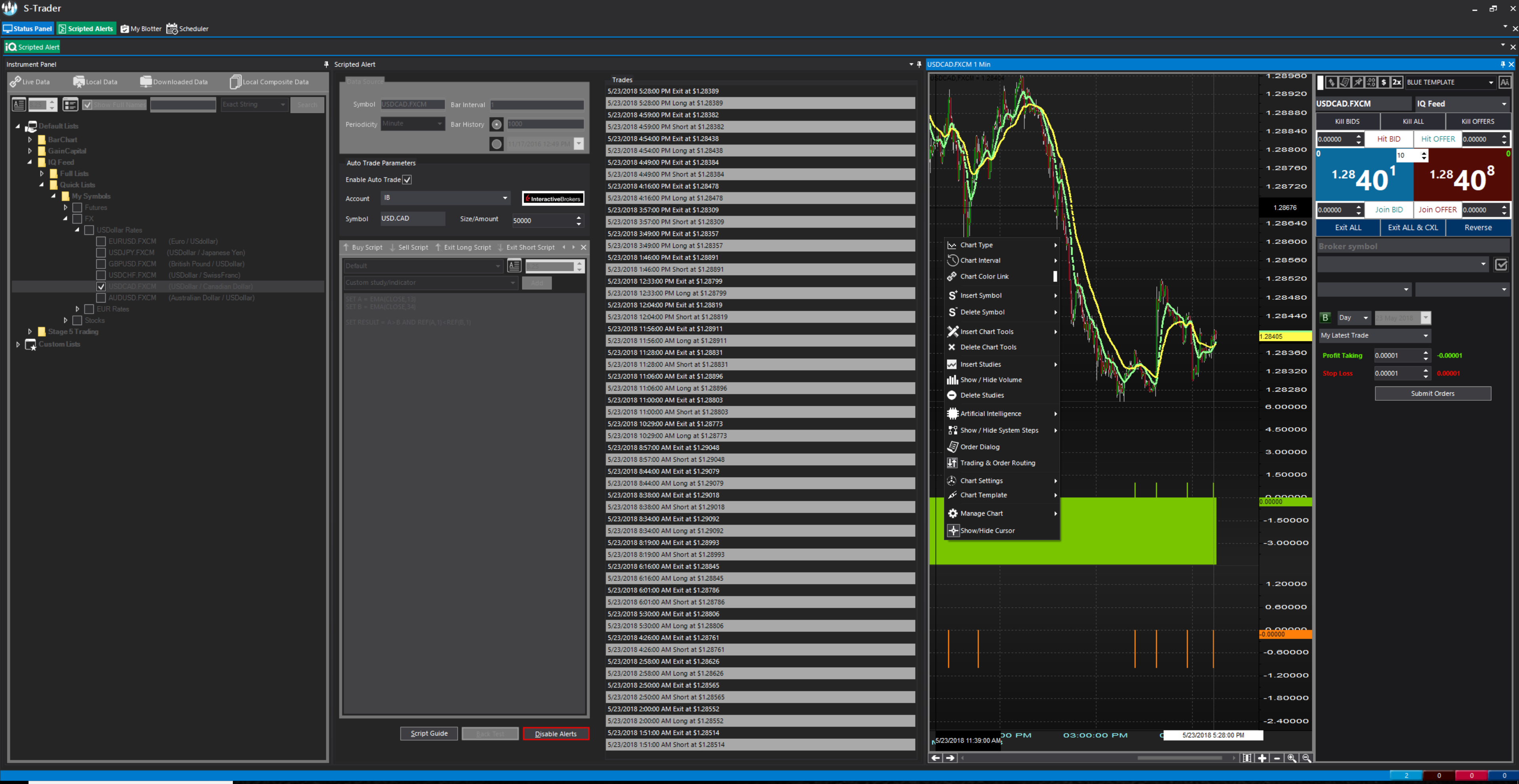Select Show / Hide Volume menu item

(x=1001, y=380)
